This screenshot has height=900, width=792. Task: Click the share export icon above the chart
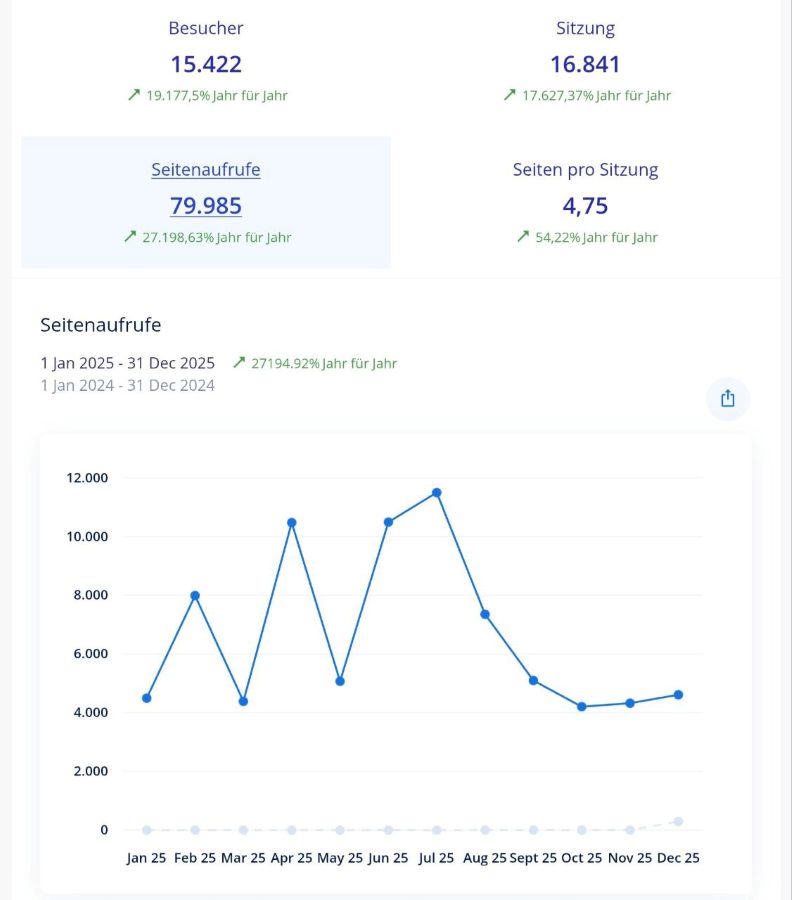[727, 398]
